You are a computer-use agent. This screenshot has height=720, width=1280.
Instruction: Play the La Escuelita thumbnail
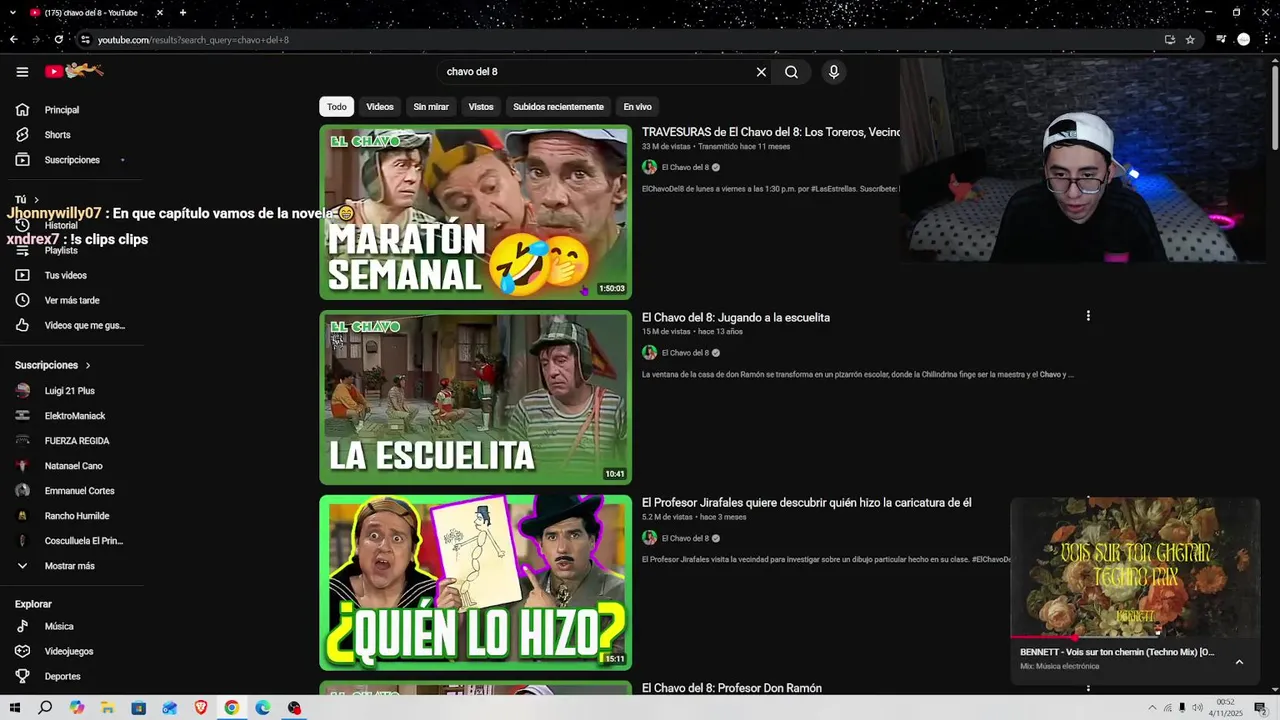point(476,398)
